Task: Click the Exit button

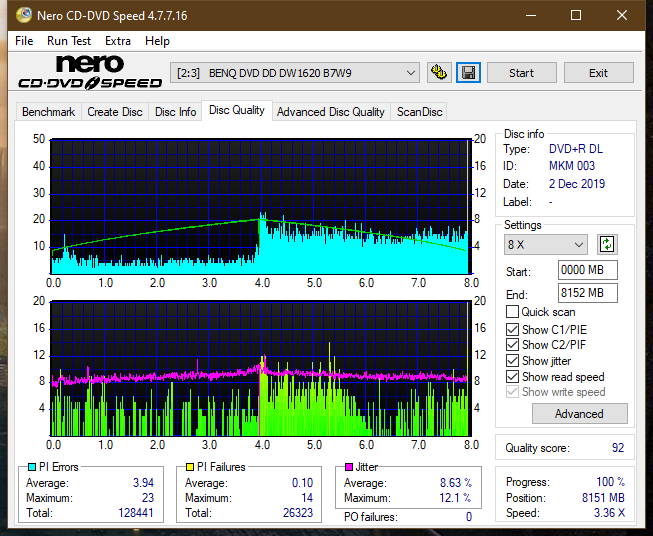Action: click(598, 73)
